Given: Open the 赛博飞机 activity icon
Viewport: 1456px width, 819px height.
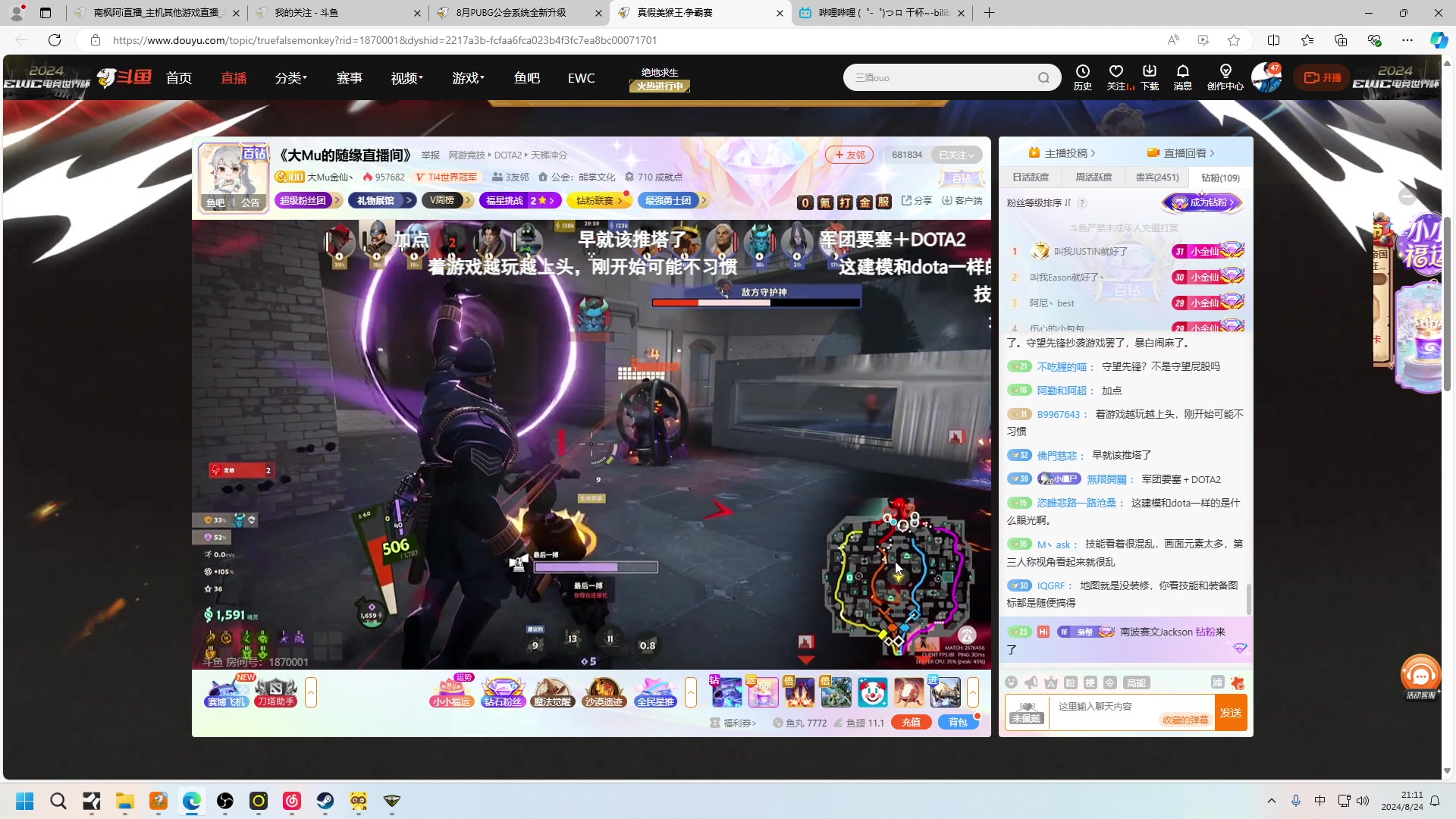Looking at the screenshot, I should tap(227, 692).
